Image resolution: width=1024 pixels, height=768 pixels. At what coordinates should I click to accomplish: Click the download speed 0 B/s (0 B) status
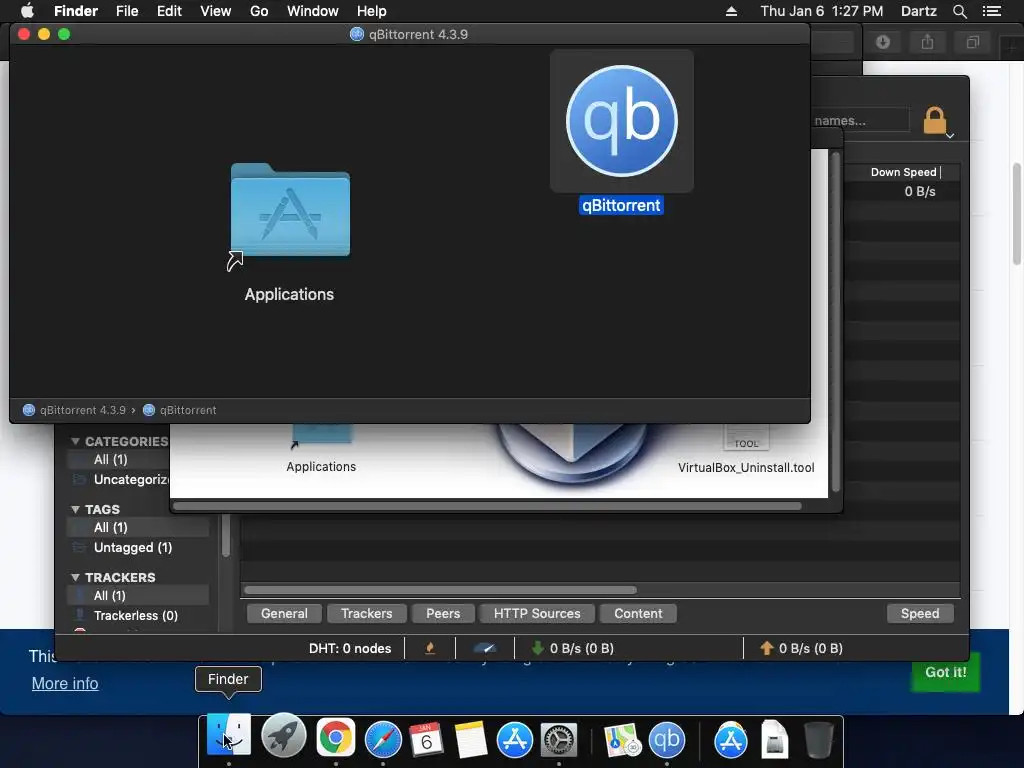pos(573,648)
